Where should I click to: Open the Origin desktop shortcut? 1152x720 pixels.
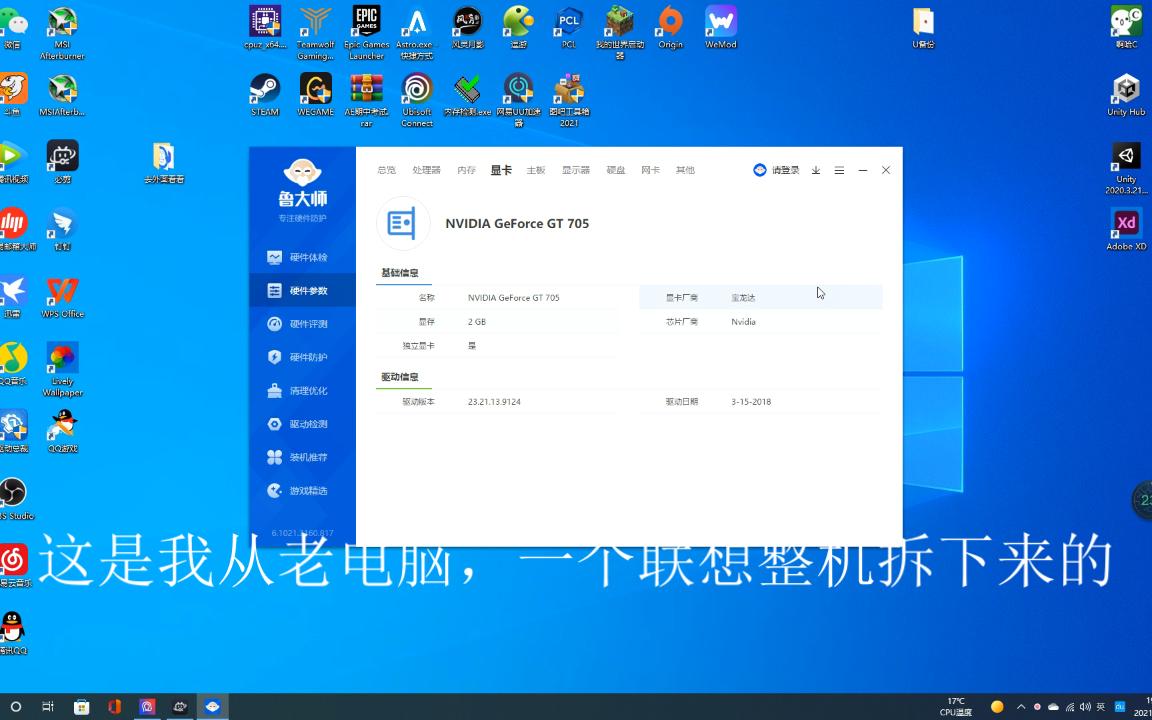670,27
